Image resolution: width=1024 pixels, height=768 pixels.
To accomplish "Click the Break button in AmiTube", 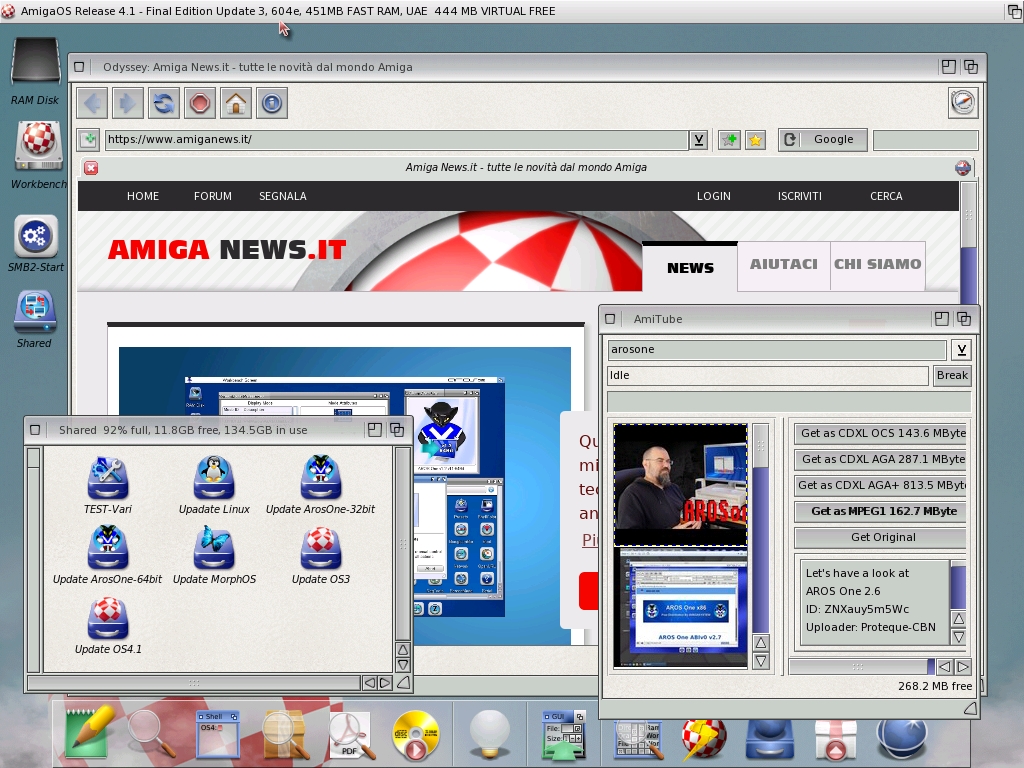I will [952, 376].
